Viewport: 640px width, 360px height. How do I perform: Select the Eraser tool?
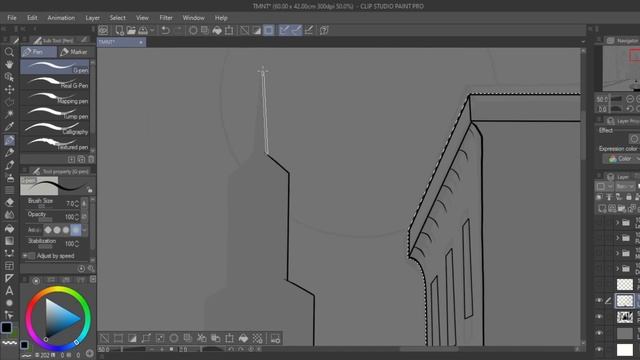pos(9,202)
